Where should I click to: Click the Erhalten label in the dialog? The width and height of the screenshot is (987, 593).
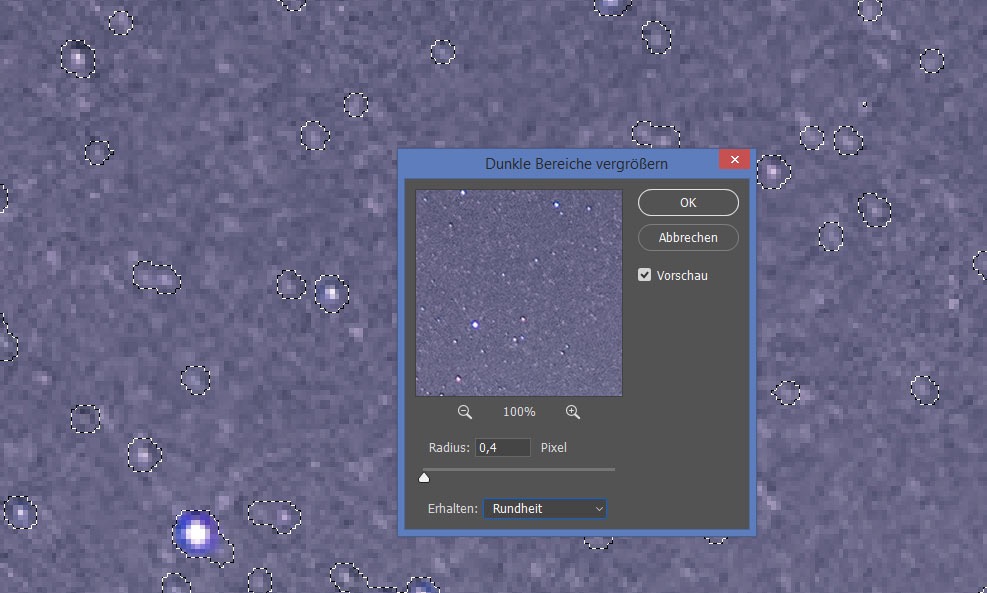pyautogui.click(x=451, y=509)
